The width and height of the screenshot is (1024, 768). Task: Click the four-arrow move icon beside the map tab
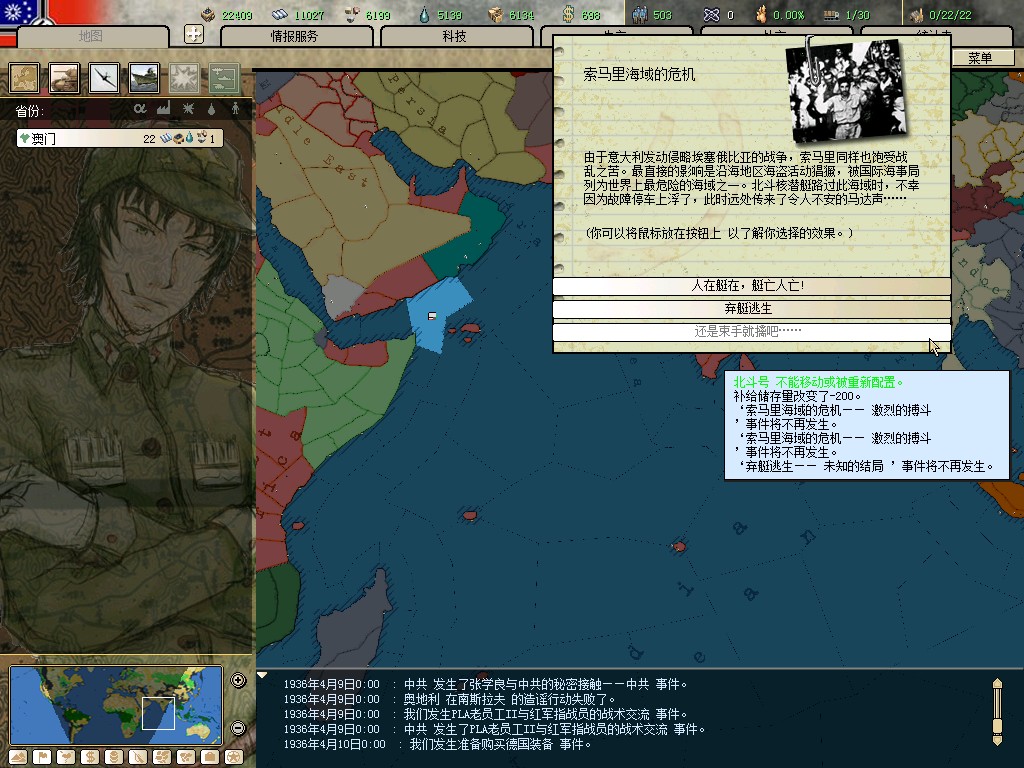[x=194, y=34]
